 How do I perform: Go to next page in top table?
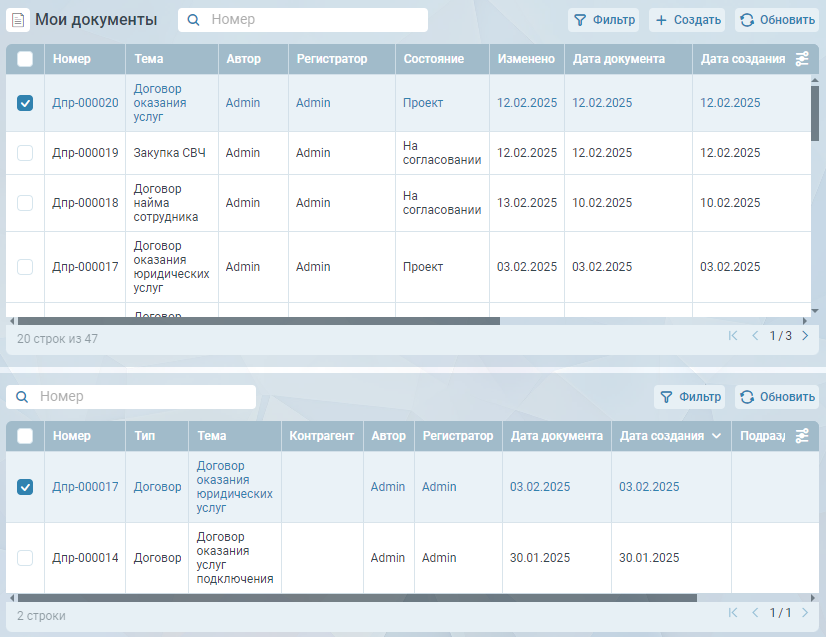tap(805, 336)
